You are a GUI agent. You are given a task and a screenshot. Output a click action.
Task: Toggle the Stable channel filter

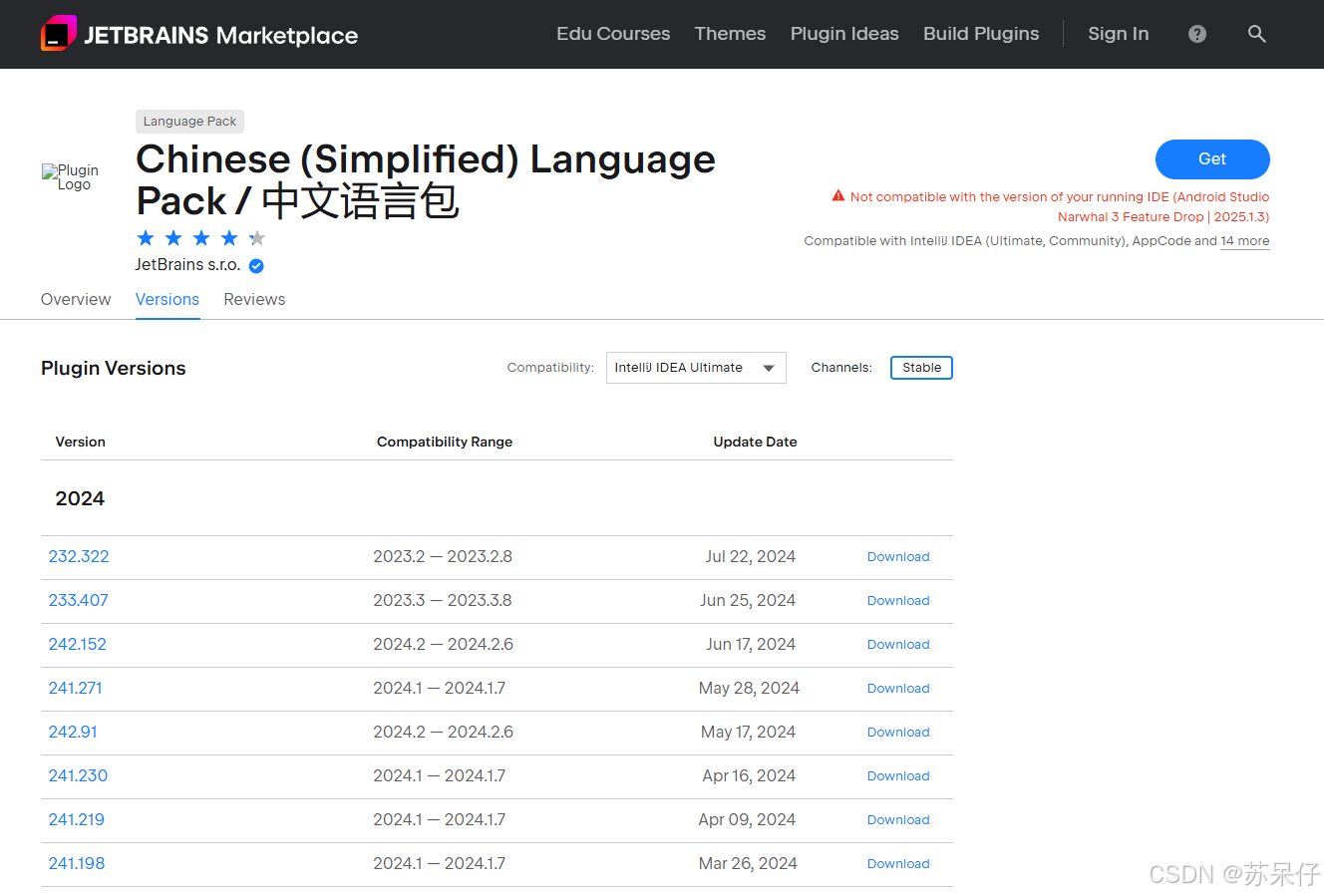coord(921,368)
